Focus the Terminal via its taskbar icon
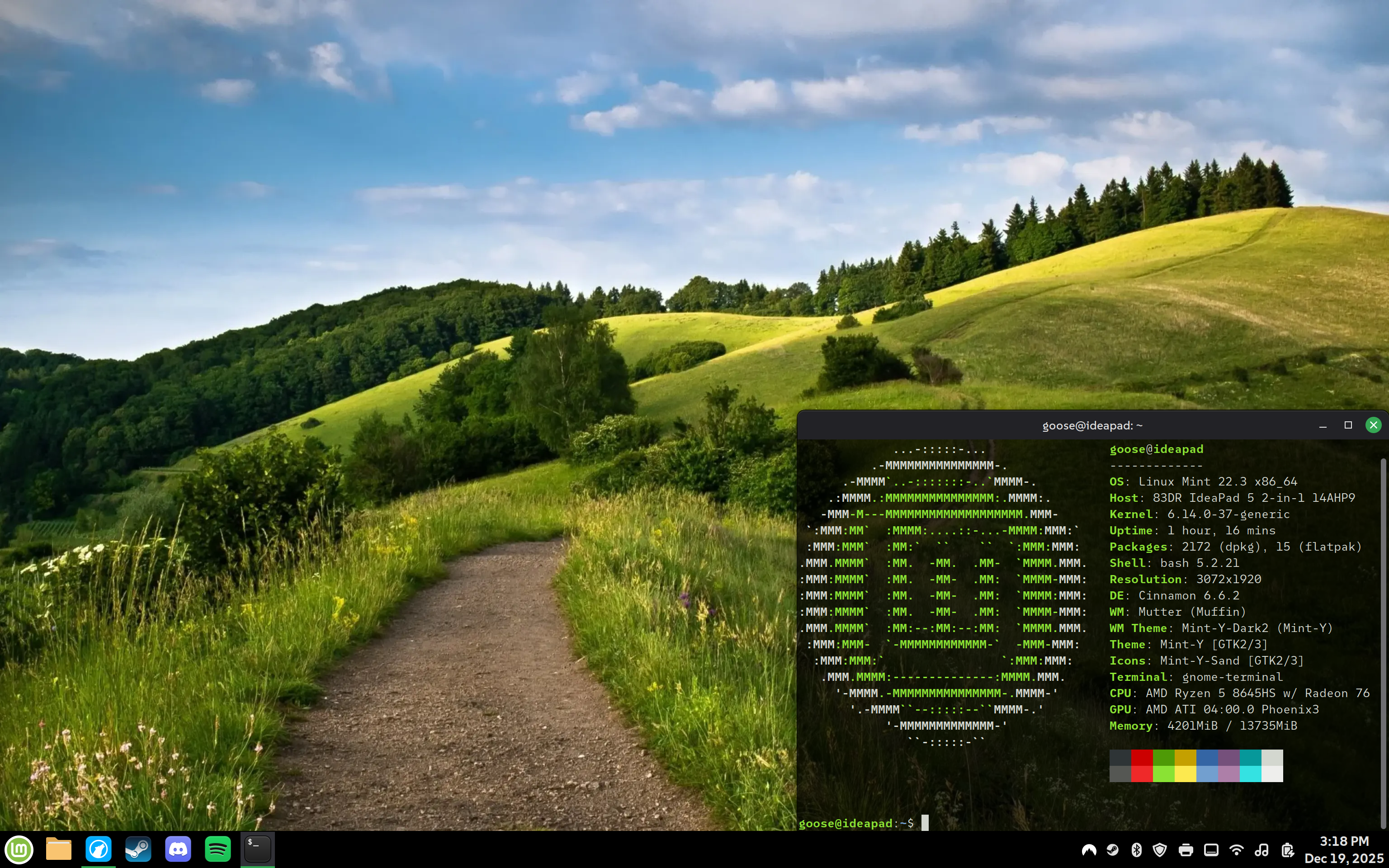 pos(257,849)
